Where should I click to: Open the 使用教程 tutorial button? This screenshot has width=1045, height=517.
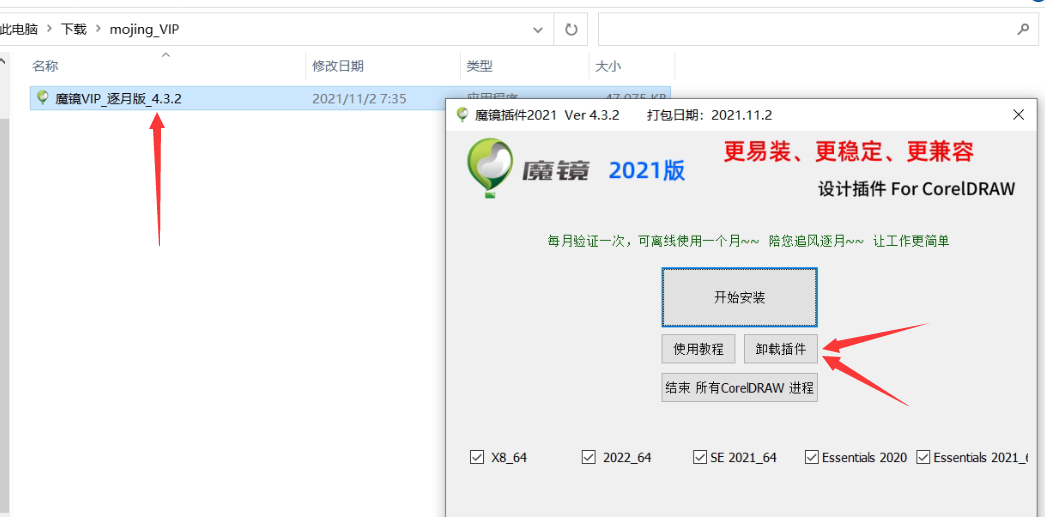click(698, 349)
